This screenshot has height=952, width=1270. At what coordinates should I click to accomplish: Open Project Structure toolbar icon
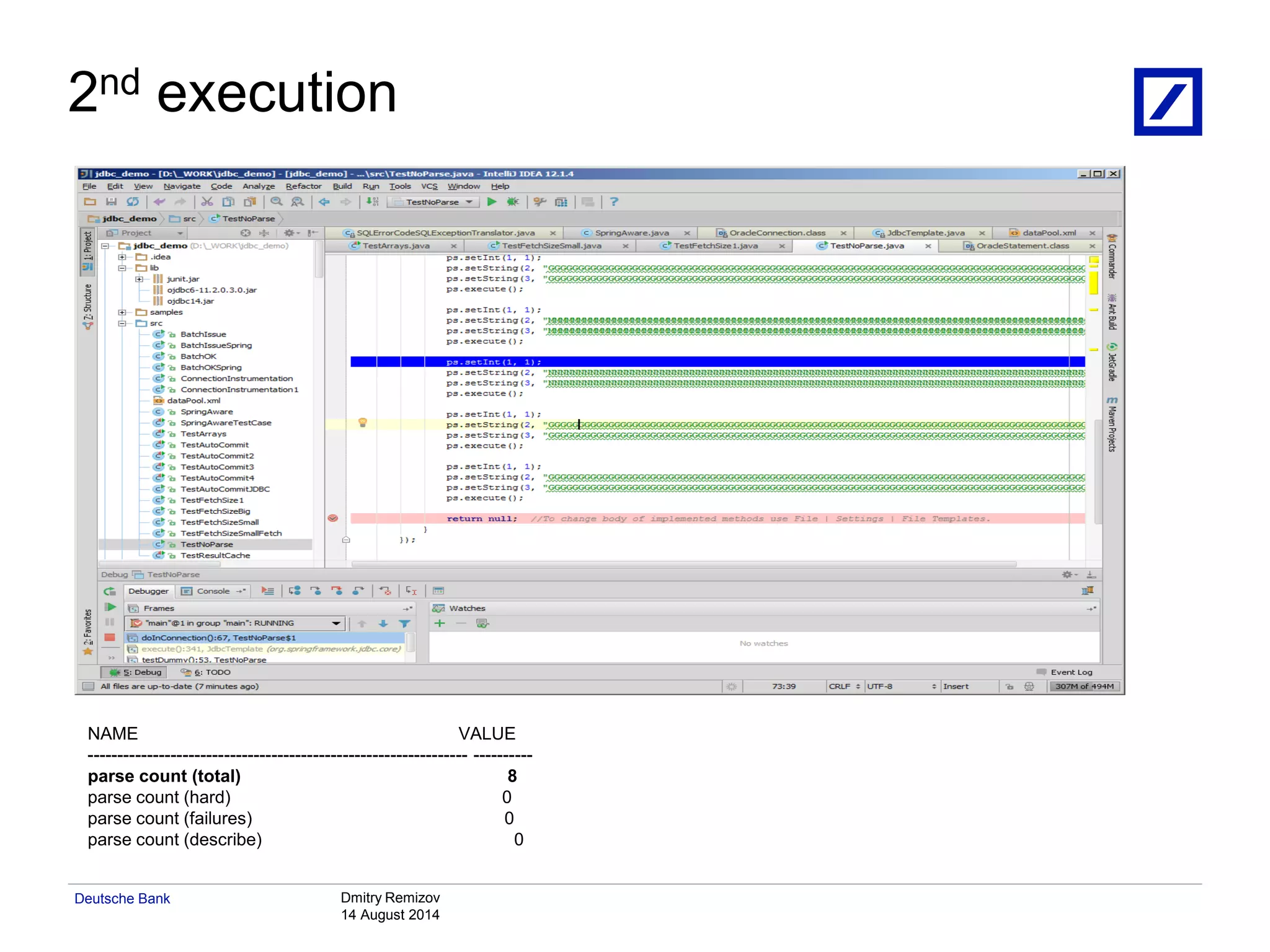(x=561, y=202)
